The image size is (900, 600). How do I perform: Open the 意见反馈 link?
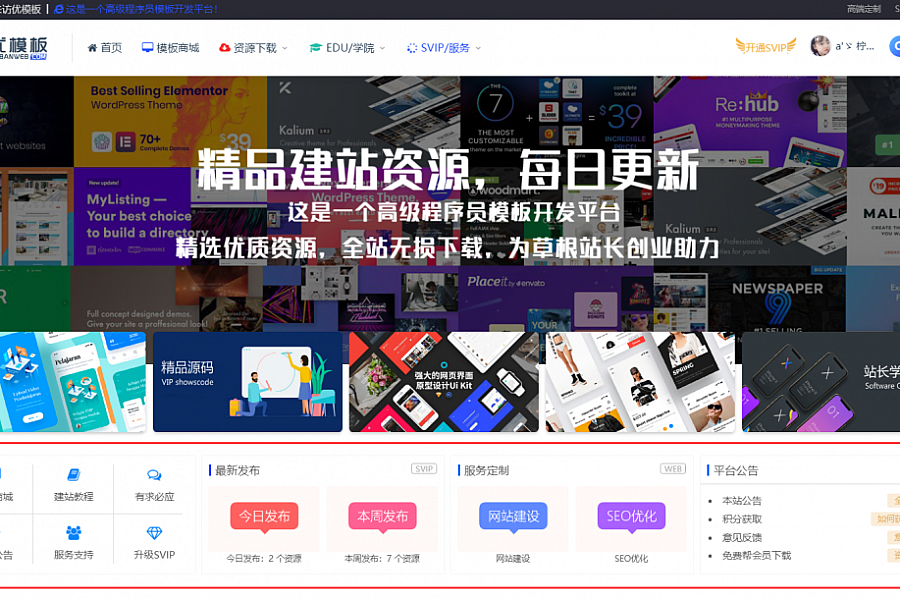742,537
